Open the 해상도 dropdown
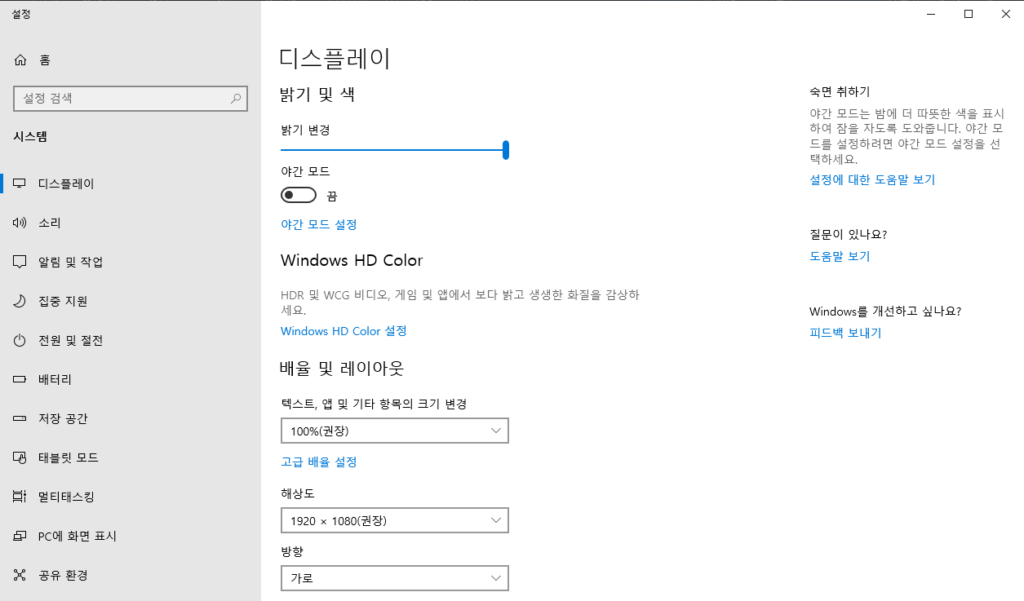The height and width of the screenshot is (601, 1024). (x=394, y=520)
